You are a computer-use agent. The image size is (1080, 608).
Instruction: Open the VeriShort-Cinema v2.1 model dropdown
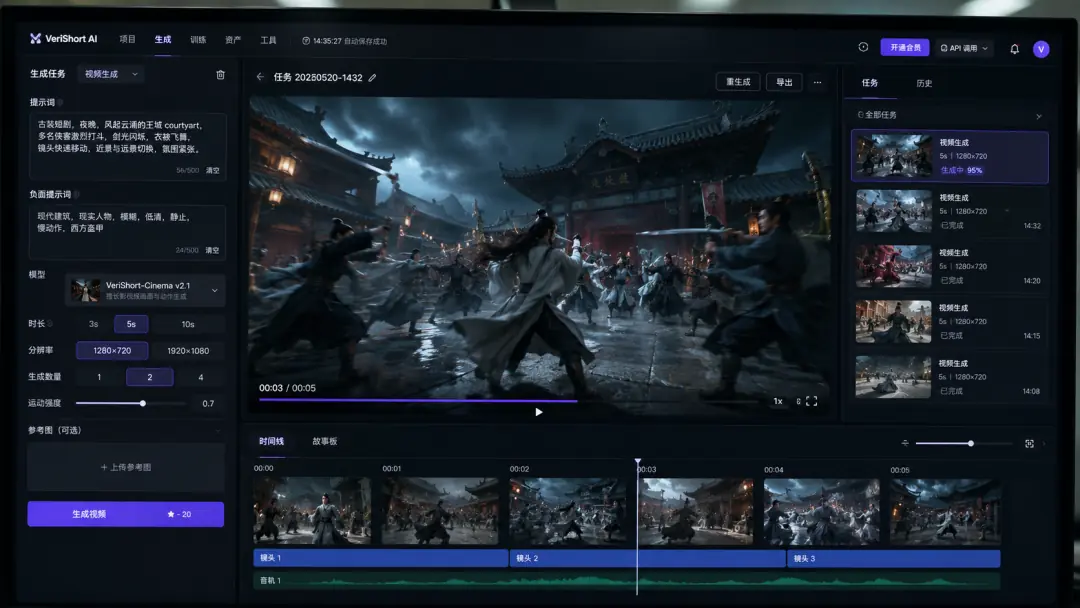coord(145,290)
